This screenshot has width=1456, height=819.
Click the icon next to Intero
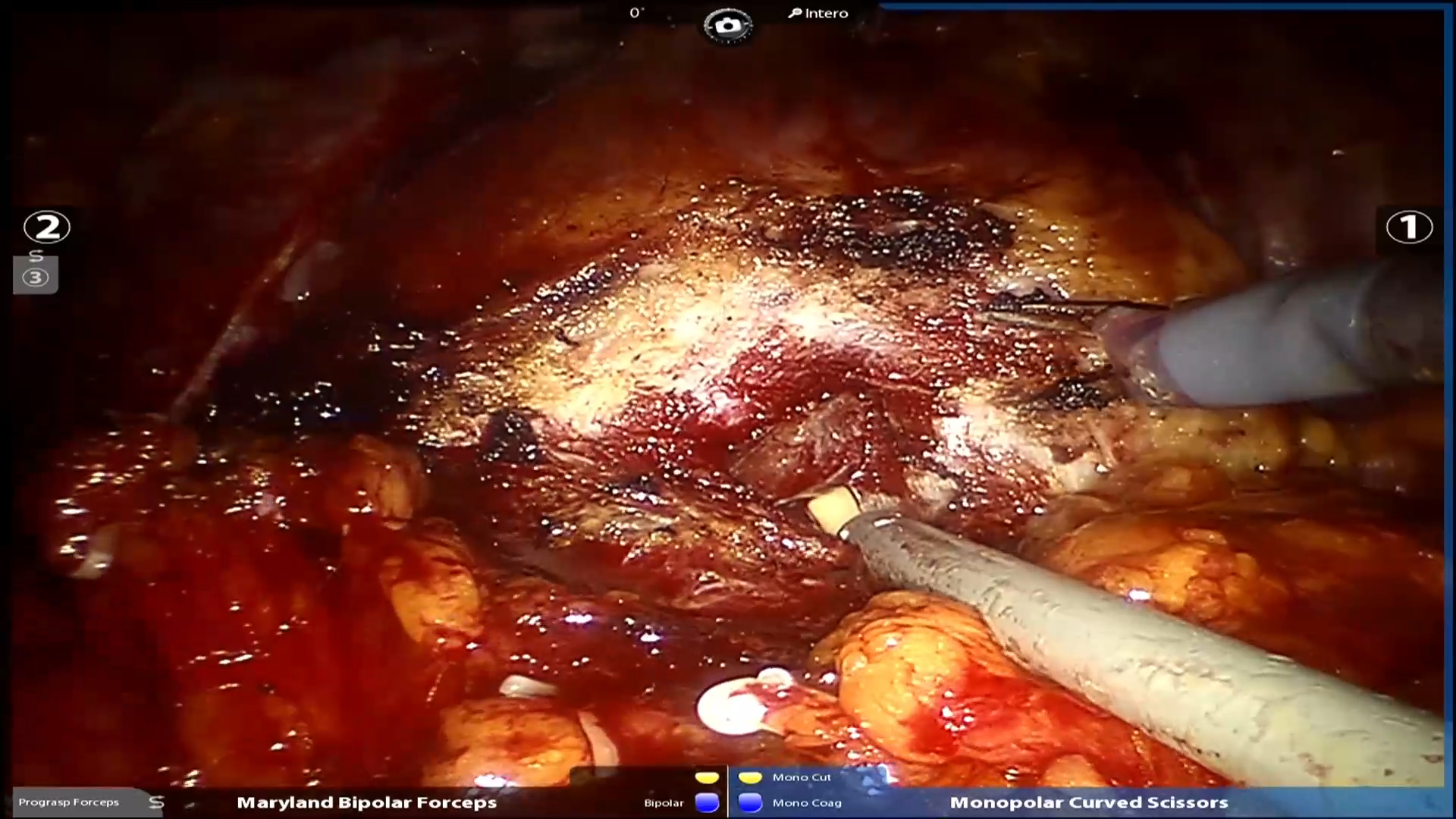[795, 13]
